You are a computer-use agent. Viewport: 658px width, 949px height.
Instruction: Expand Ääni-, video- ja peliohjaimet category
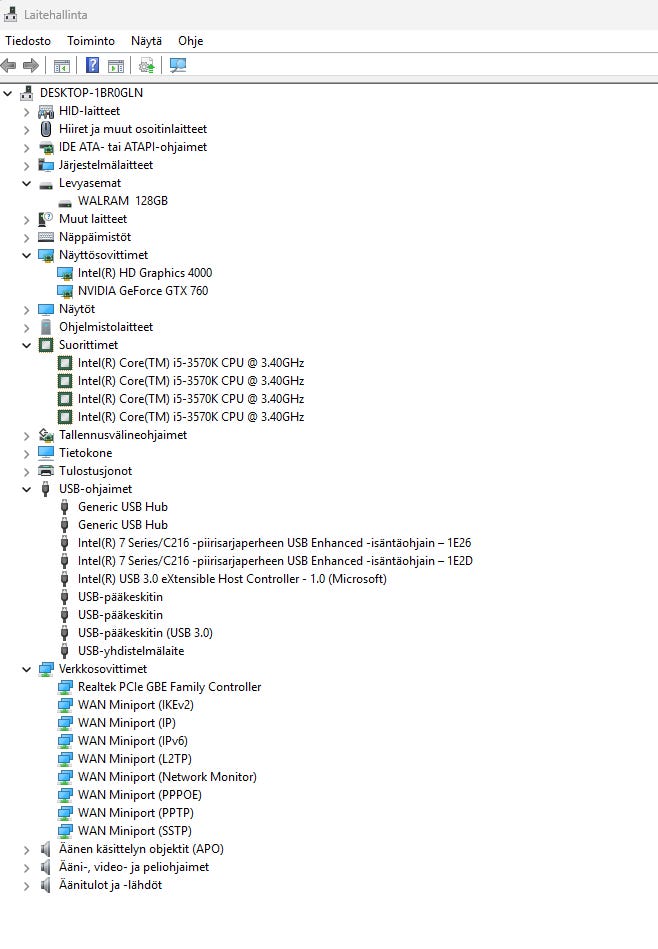click(x=27, y=867)
